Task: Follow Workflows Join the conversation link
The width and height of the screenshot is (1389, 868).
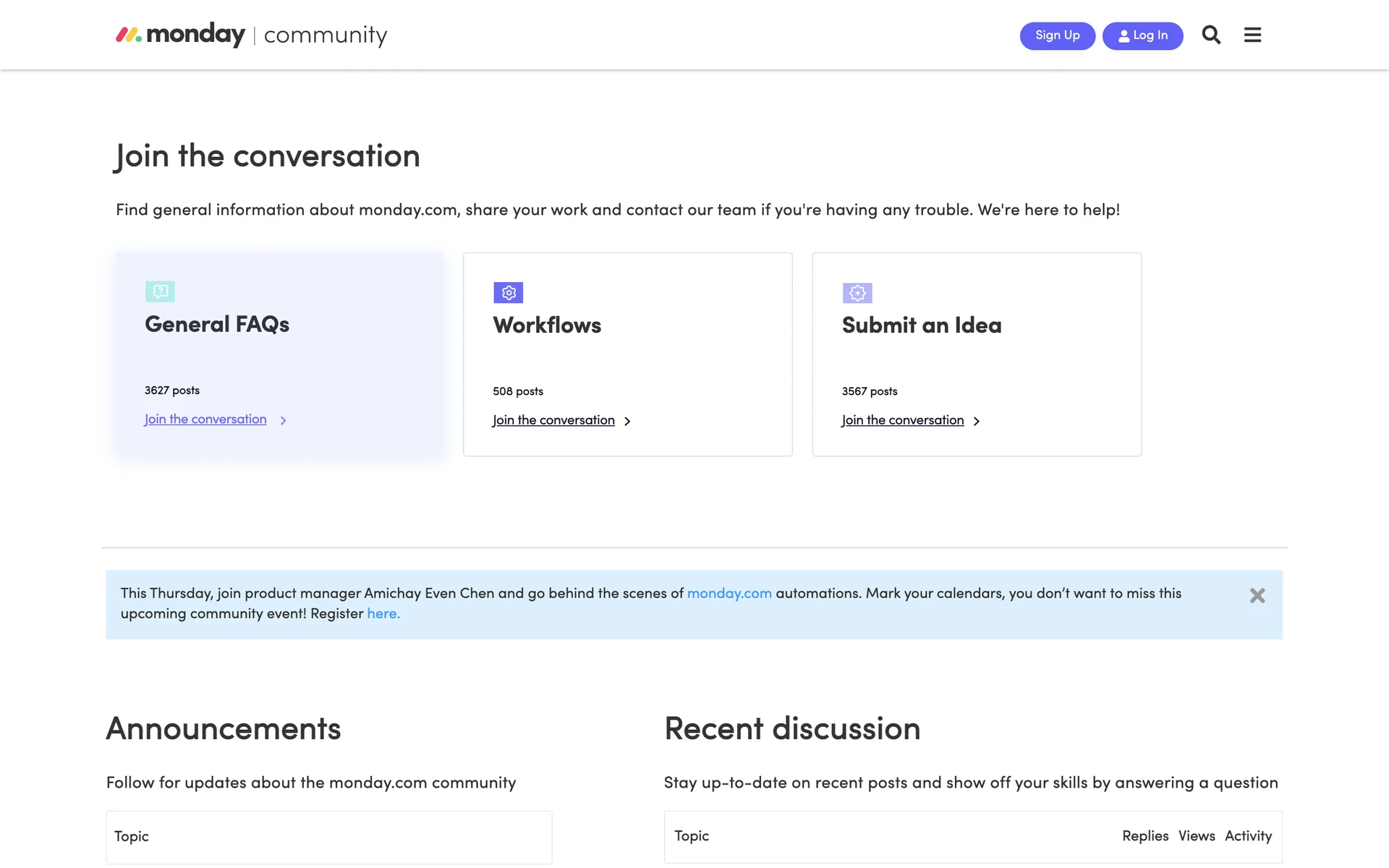Action: [553, 420]
